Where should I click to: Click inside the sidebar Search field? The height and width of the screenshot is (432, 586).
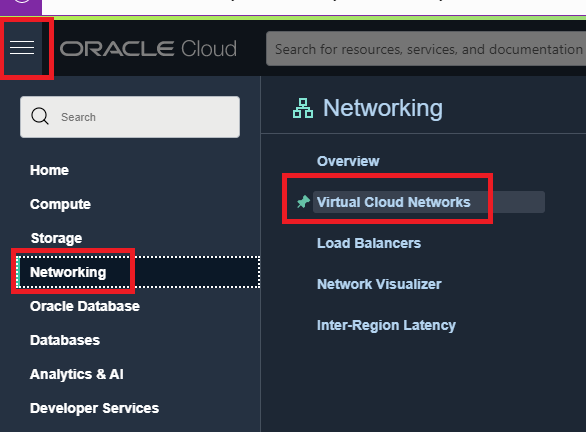(x=130, y=117)
